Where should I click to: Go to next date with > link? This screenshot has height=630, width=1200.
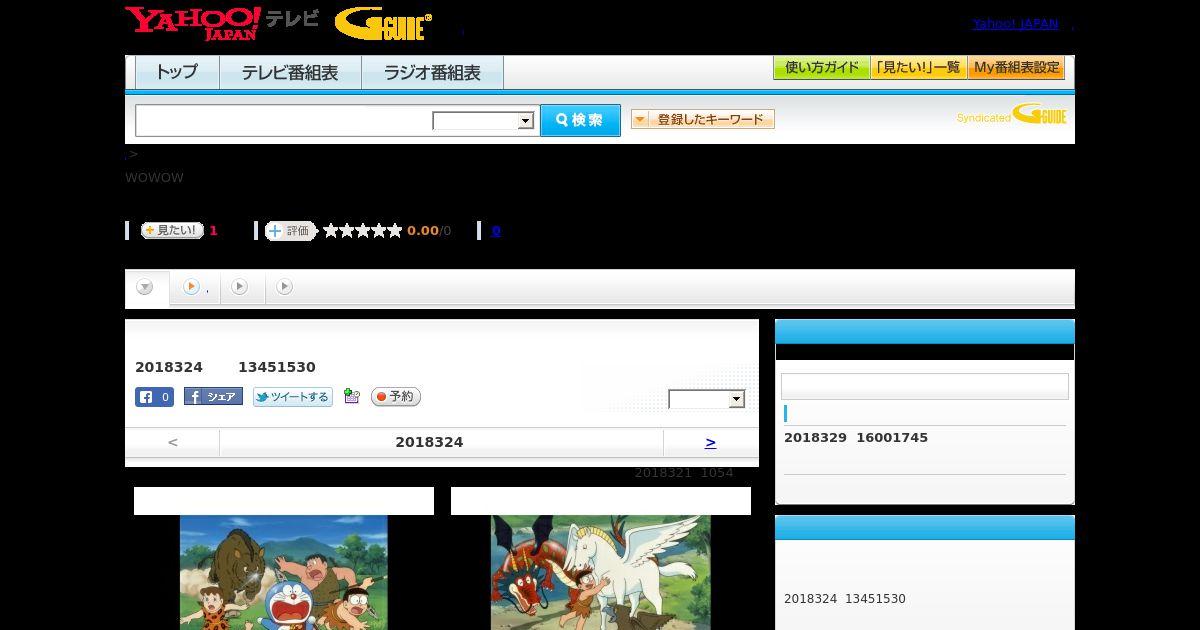click(x=710, y=442)
